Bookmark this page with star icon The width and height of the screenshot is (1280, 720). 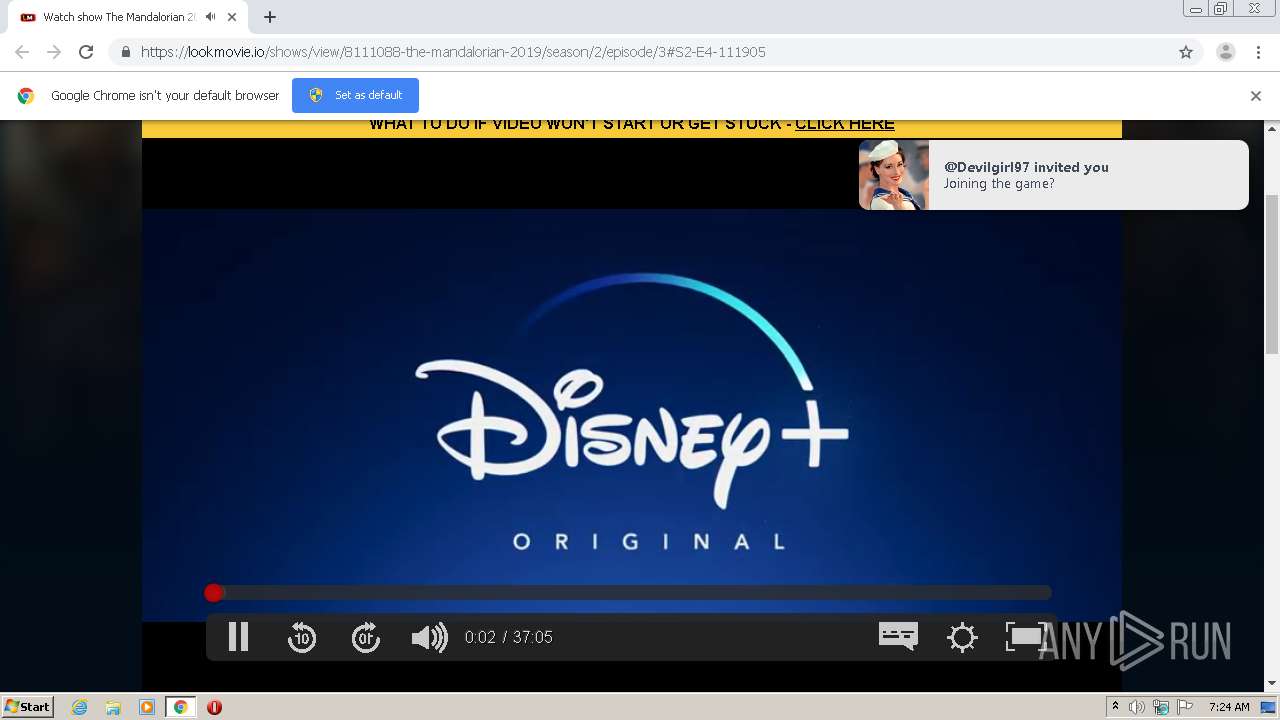(1186, 52)
